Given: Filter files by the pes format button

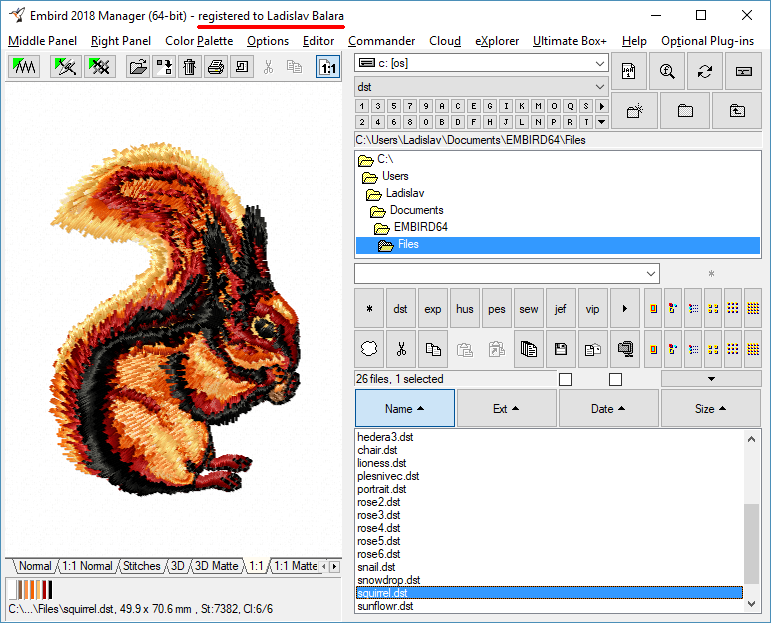Looking at the screenshot, I should 497,308.
